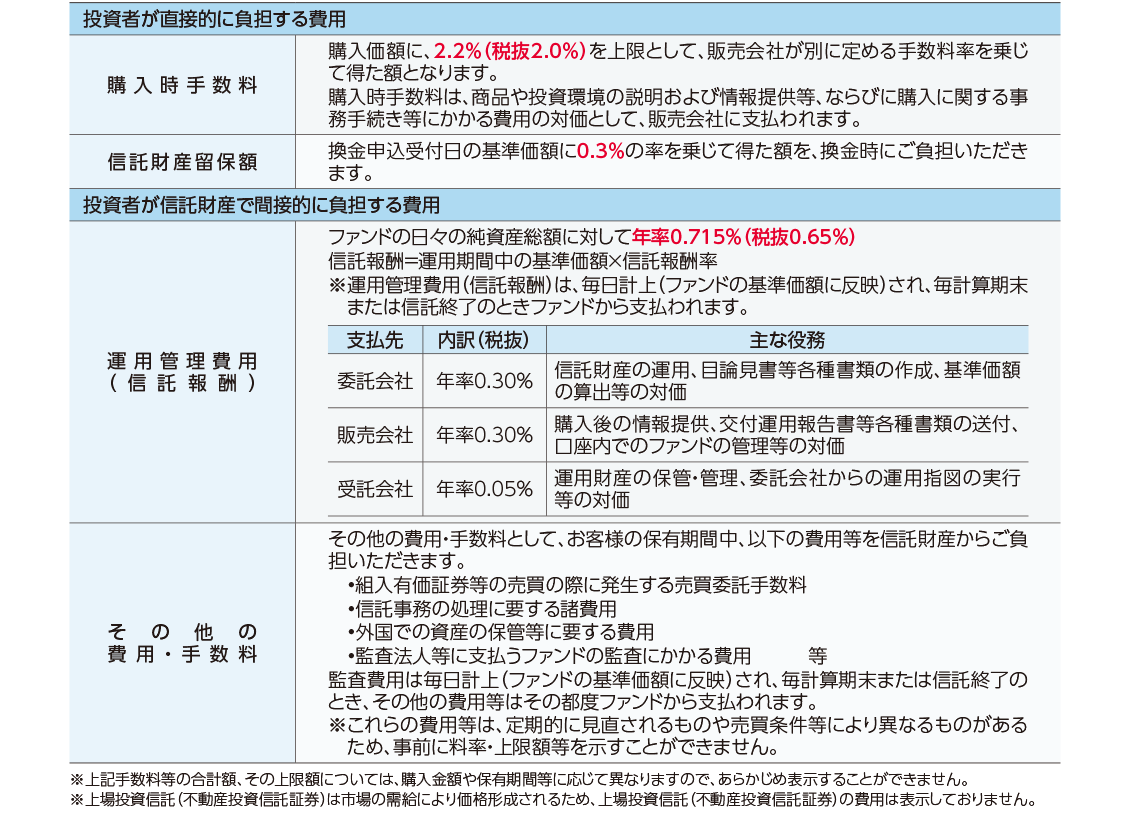This screenshot has height=819, width=1130.
Task: Click the red 2.2%(税抜2.0%) rate text
Action: (509, 50)
